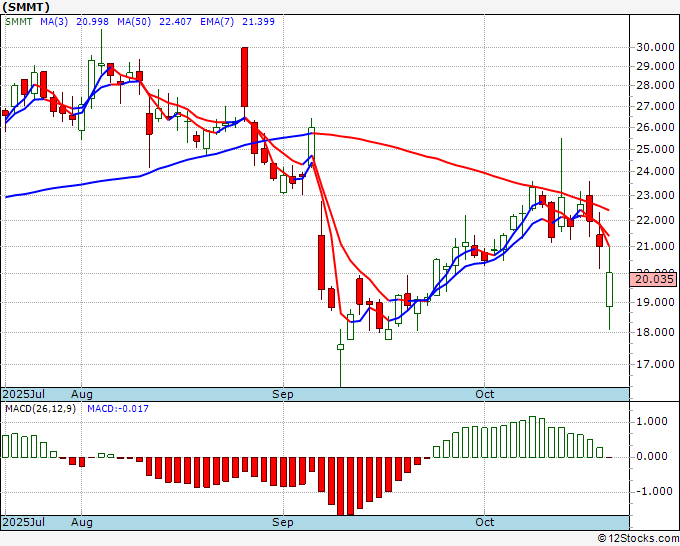
Task: Click the 29.000 price axis label
Action: click(x=655, y=66)
